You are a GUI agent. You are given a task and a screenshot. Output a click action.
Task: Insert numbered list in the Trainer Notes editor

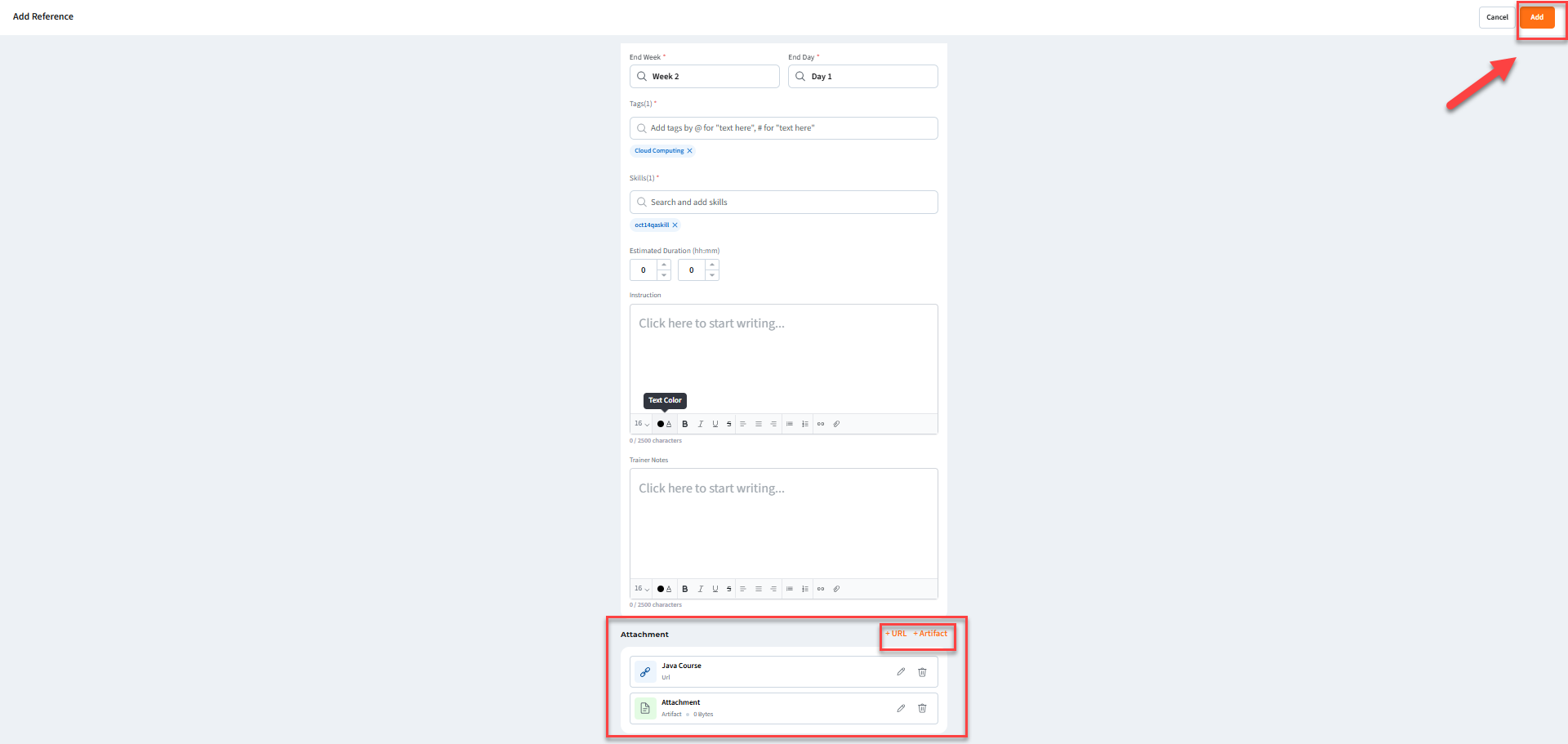805,589
